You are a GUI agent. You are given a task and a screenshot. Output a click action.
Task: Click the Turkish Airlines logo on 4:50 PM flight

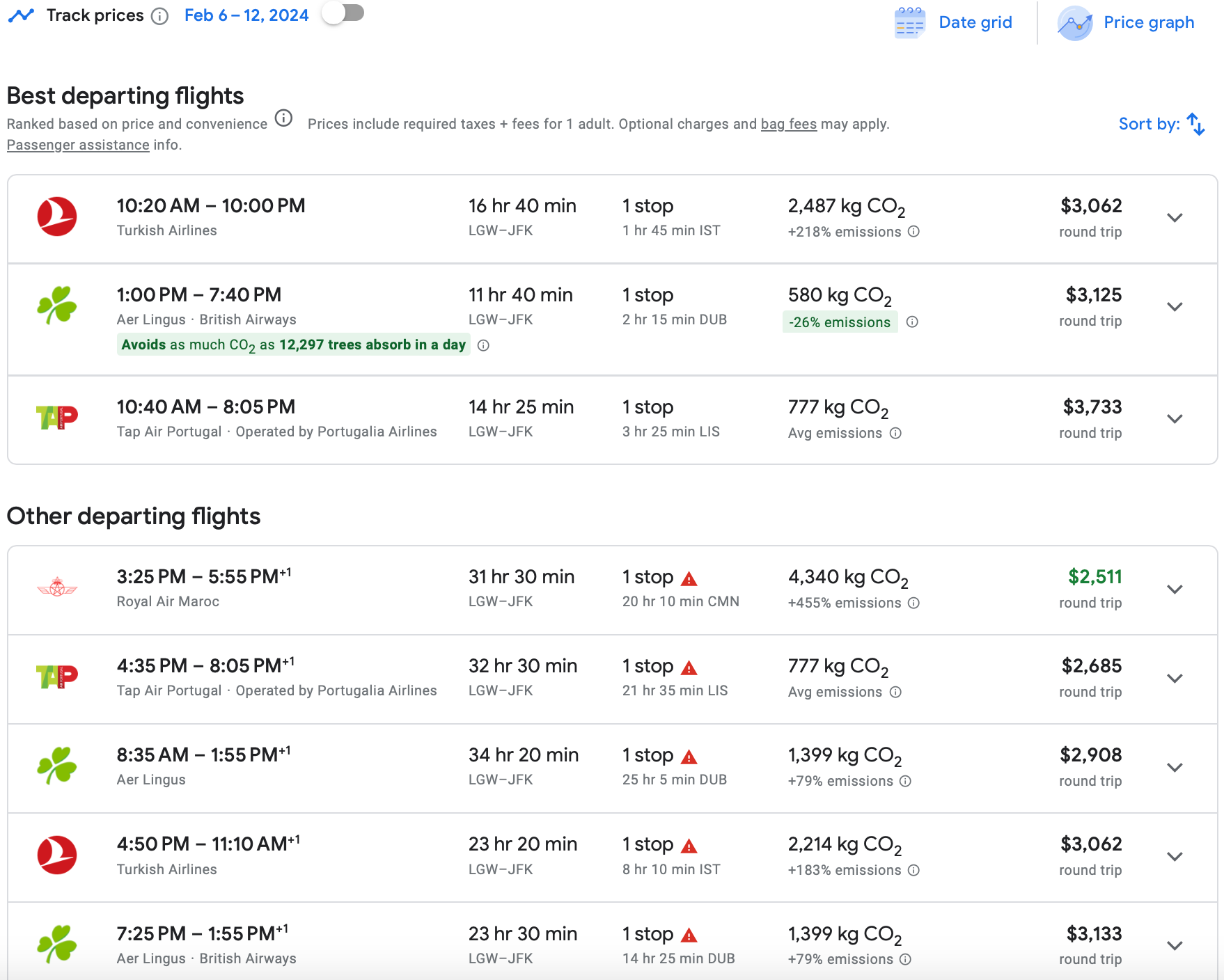[57, 855]
